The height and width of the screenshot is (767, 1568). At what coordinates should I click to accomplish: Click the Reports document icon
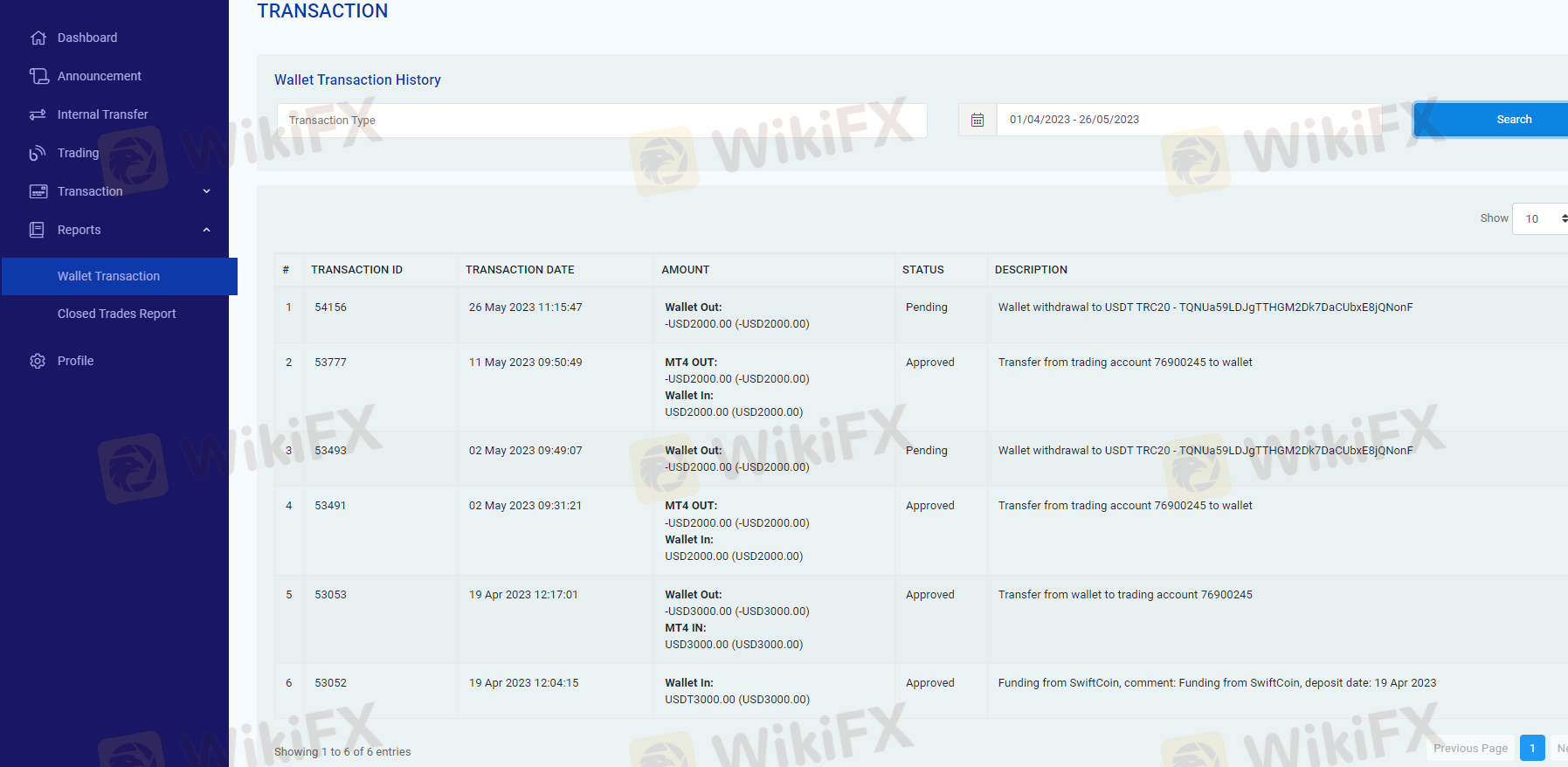click(x=38, y=230)
